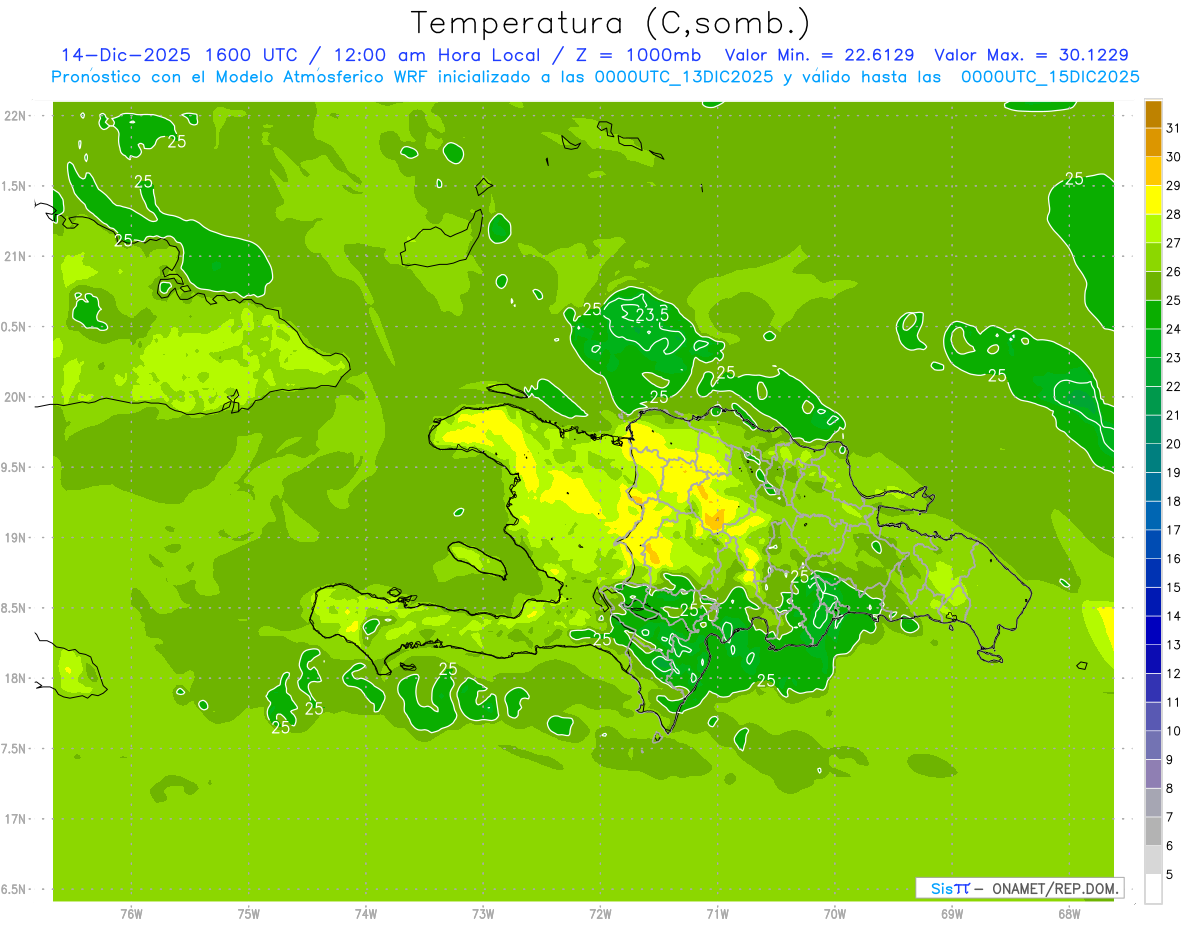
Task: Click the '71W' longitude label
Action: [x=717, y=914]
